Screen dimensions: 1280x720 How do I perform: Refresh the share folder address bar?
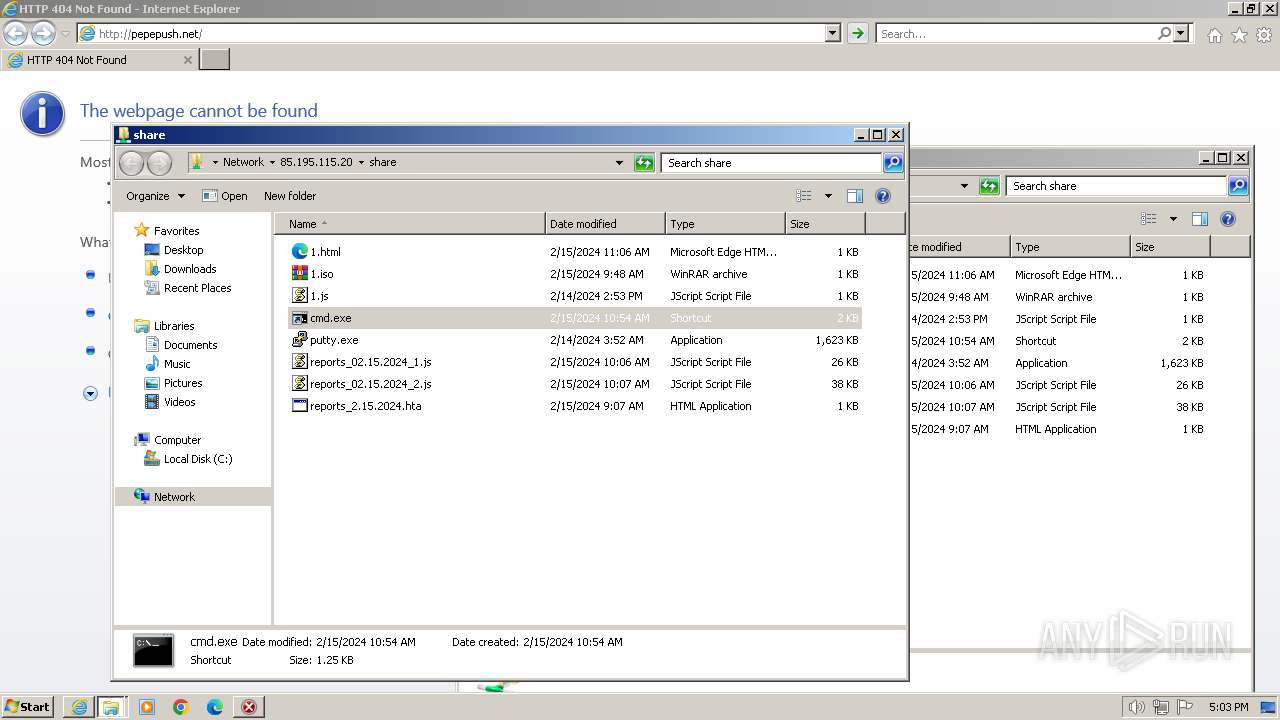(644, 162)
